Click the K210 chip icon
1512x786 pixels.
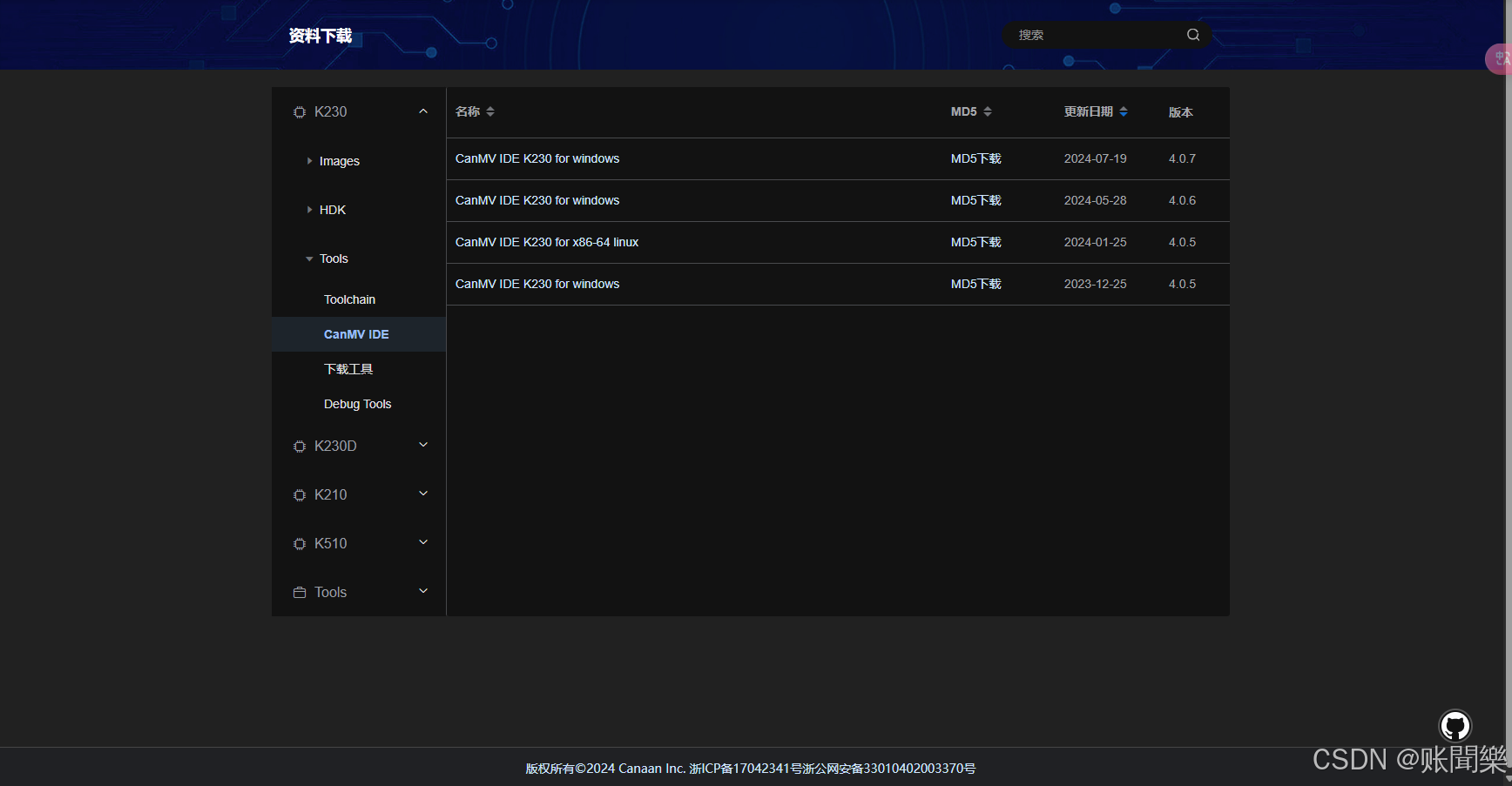point(300,495)
